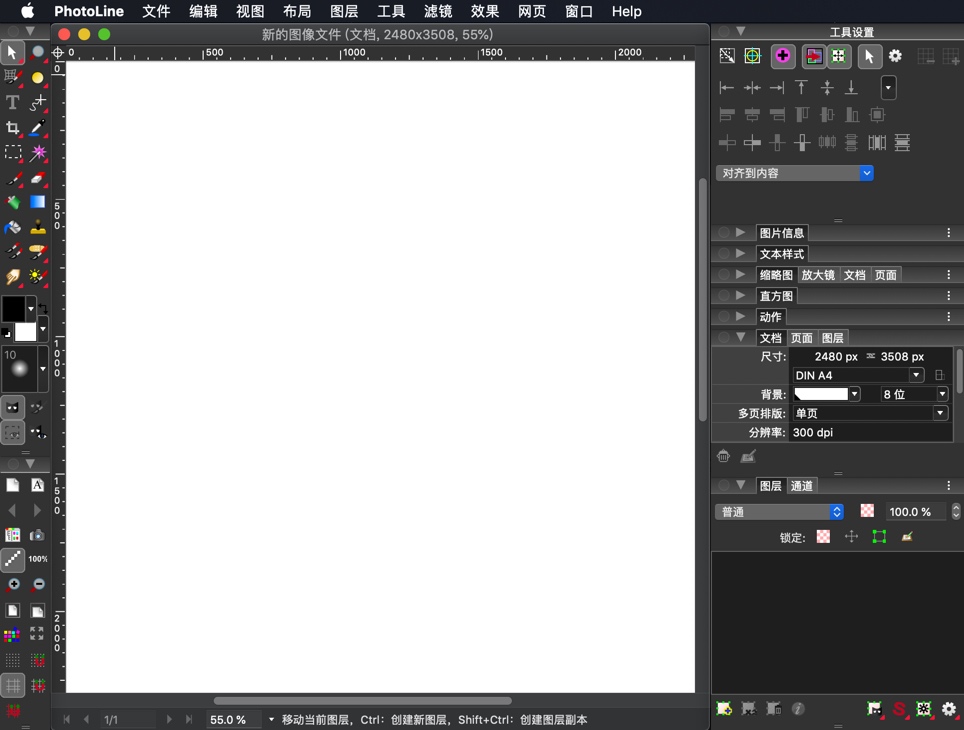Toggle the position lock in the Layers panel
Screen dimensions: 964x730
click(850, 536)
